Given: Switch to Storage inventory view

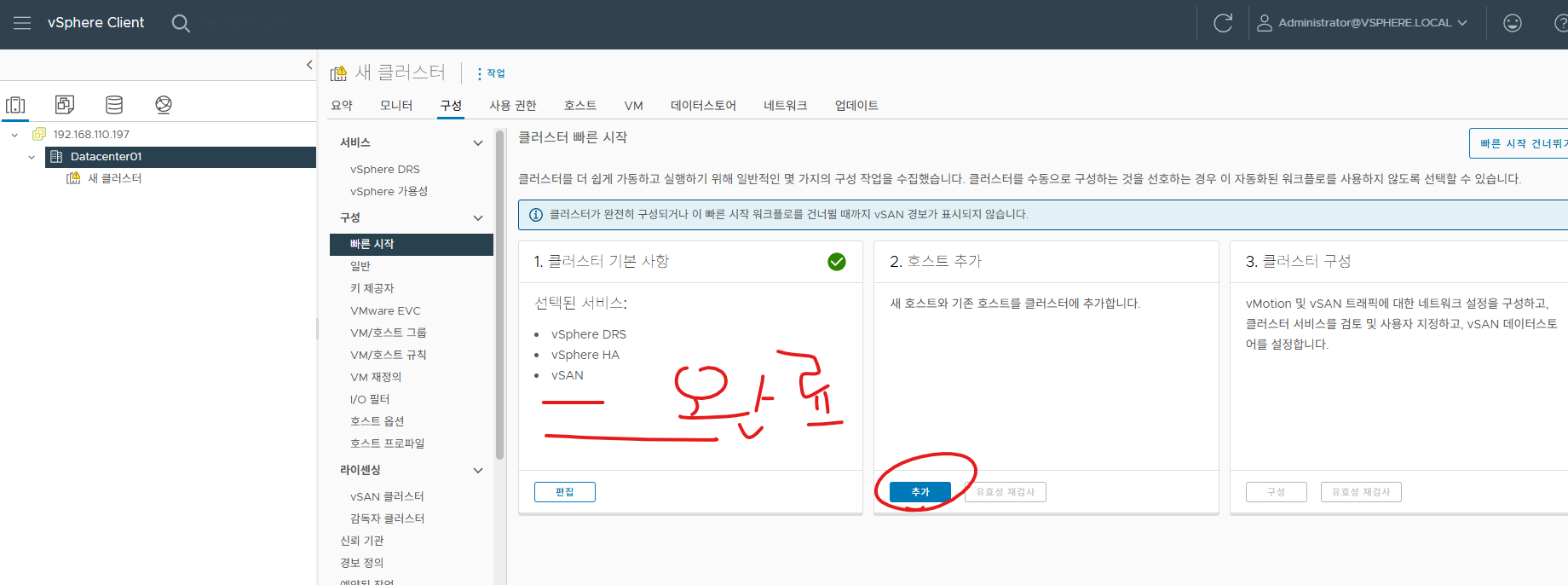Looking at the screenshot, I should tap(114, 105).
